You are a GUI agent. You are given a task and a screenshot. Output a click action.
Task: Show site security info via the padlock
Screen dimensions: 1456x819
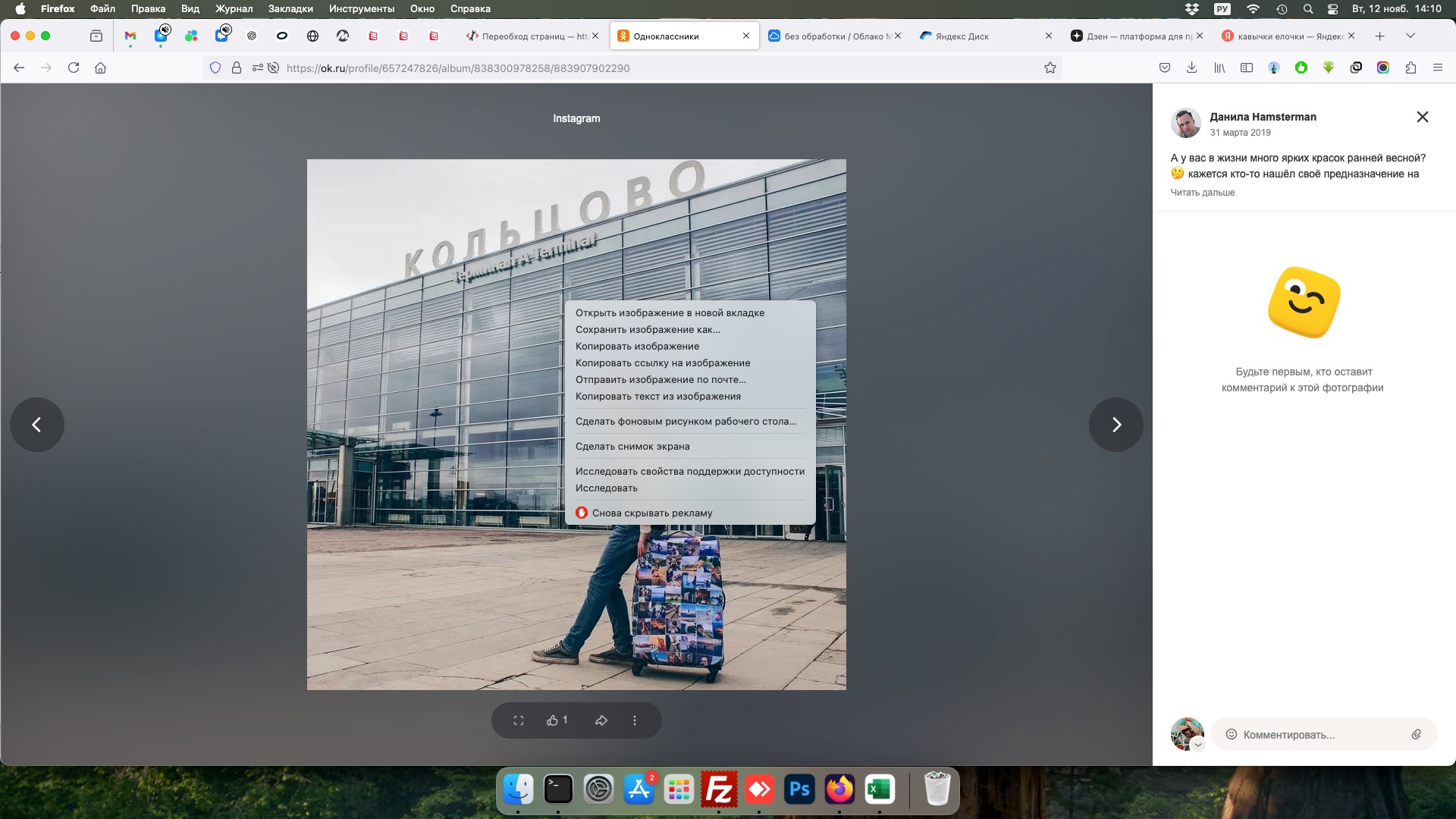pos(237,67)
